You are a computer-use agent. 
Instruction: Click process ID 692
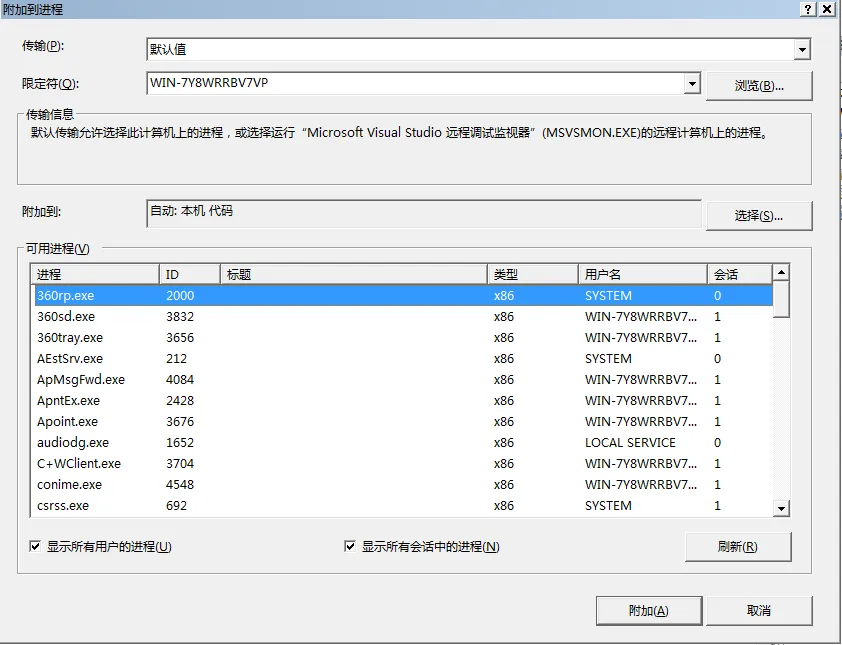(177, 505)
